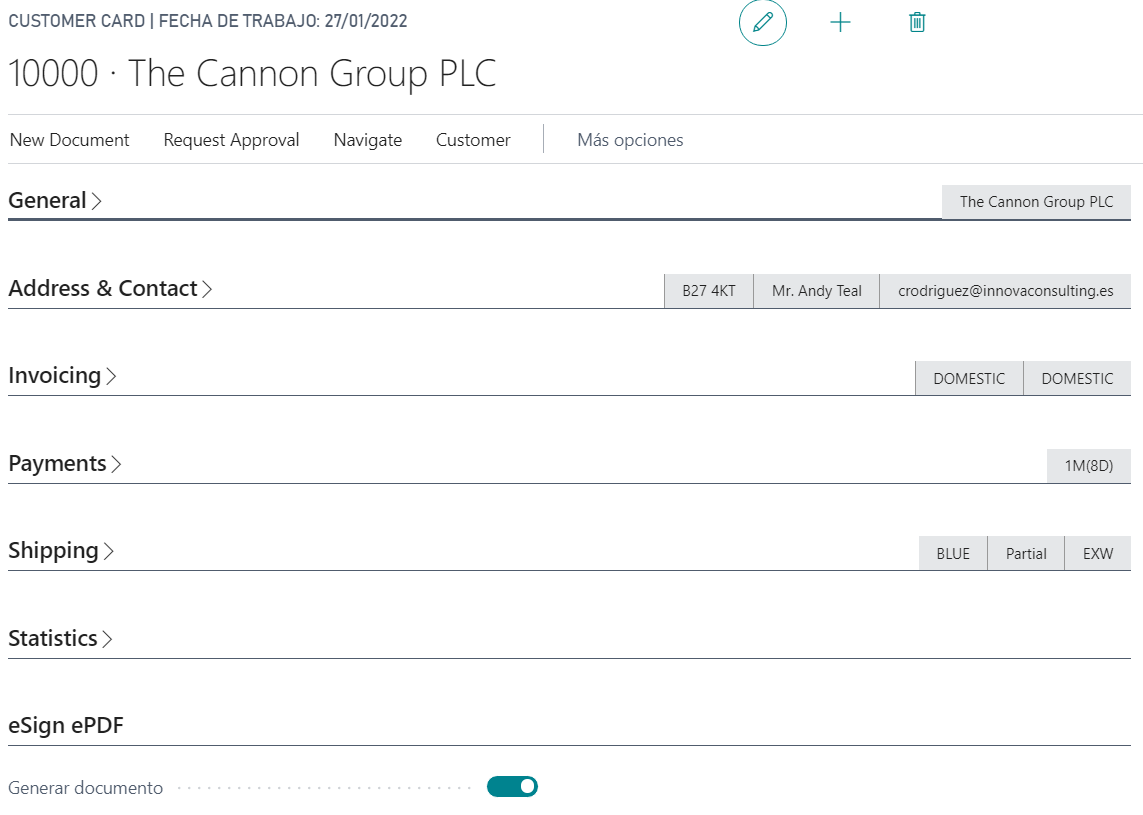Click the EXW shipment method value
1143x815 pixels.
click(1098, 553)
